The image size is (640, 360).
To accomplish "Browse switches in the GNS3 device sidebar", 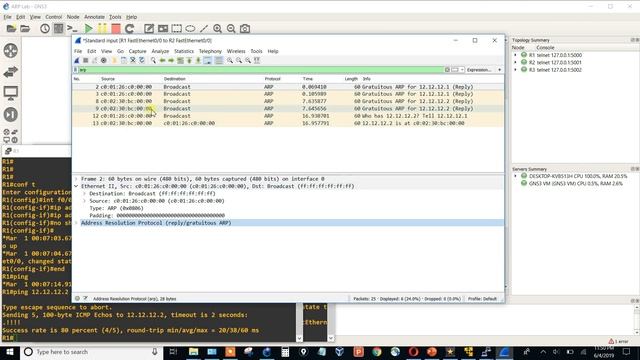I will click(11, 72).
